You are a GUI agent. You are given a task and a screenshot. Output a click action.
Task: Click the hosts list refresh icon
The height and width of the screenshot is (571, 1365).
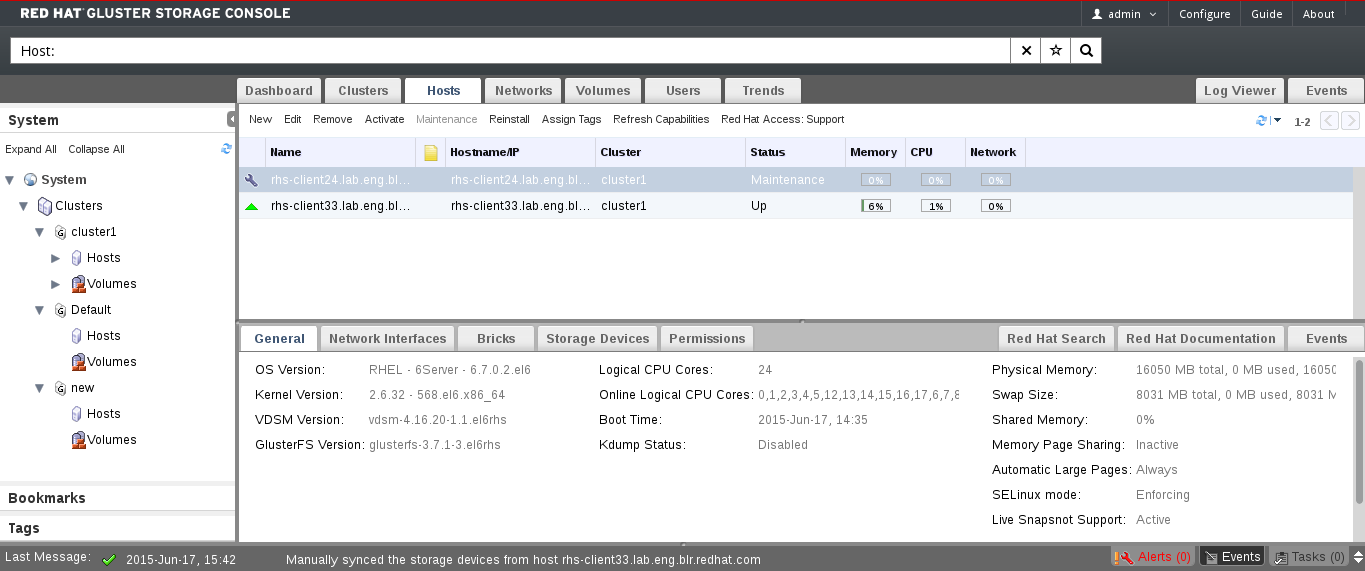click(1261, 121)
